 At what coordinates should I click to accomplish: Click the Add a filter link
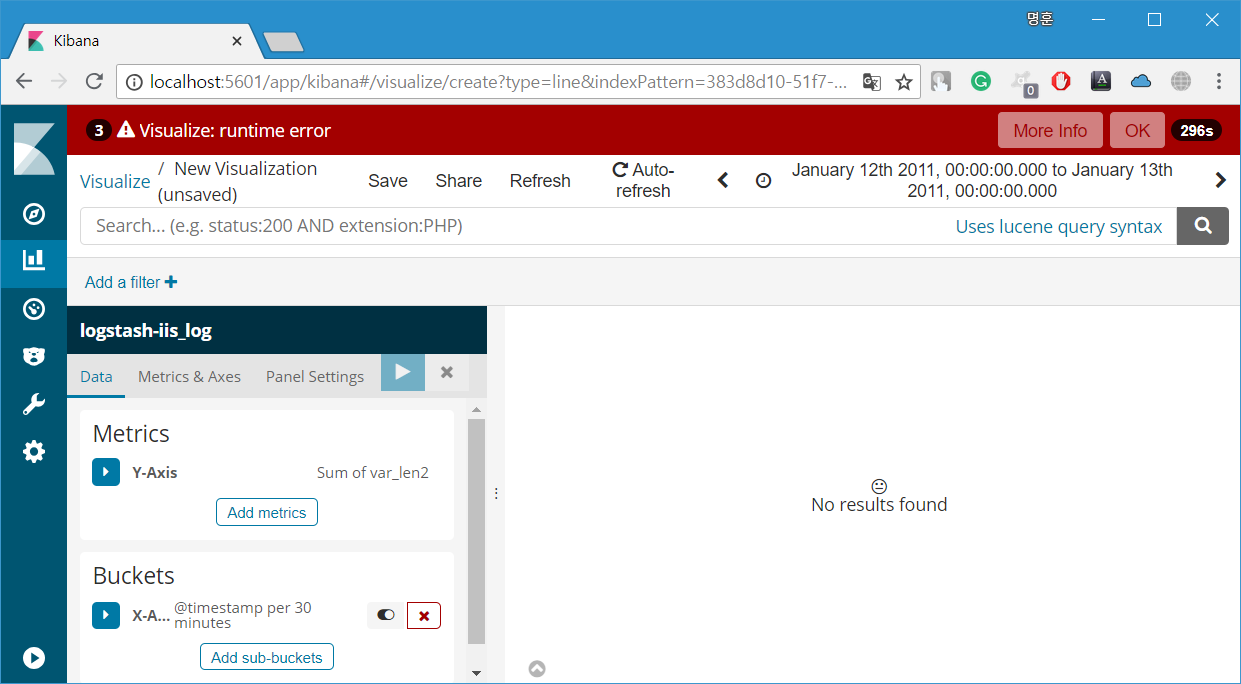click(130, 282)
